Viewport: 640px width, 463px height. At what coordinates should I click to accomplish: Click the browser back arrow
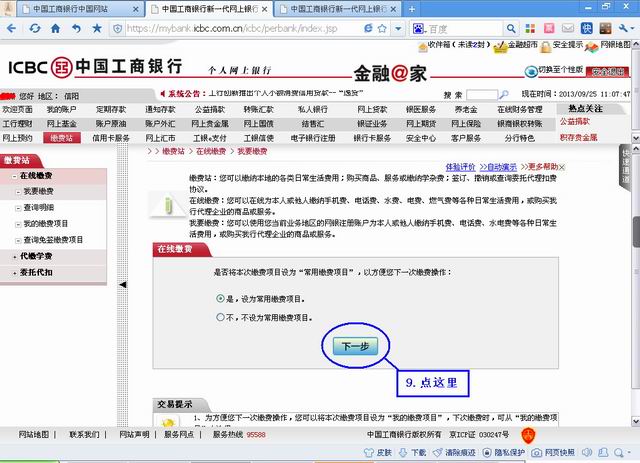pyautogui.click(x=11, y=28)
